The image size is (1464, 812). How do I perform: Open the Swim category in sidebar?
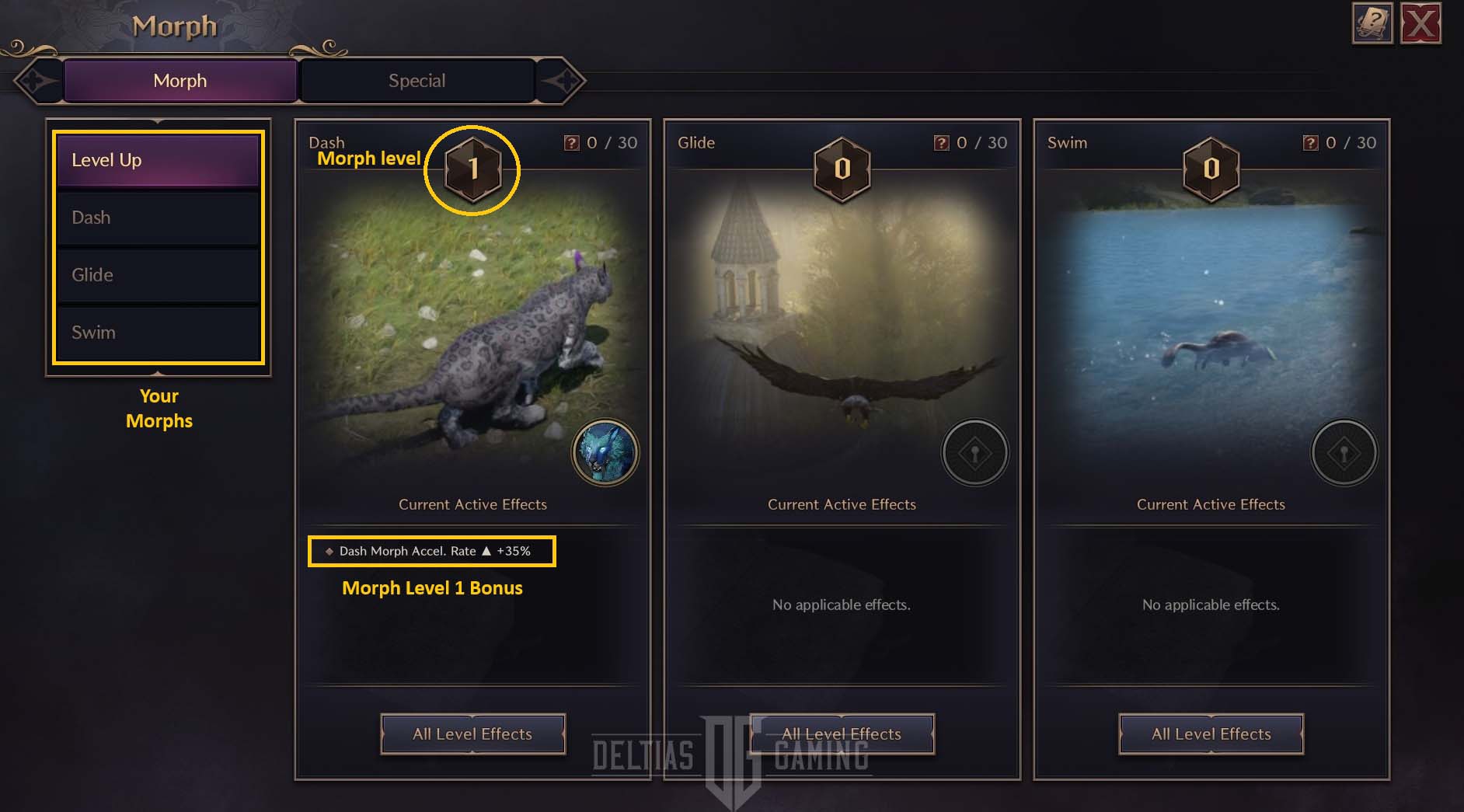click(x=158, y=333)
